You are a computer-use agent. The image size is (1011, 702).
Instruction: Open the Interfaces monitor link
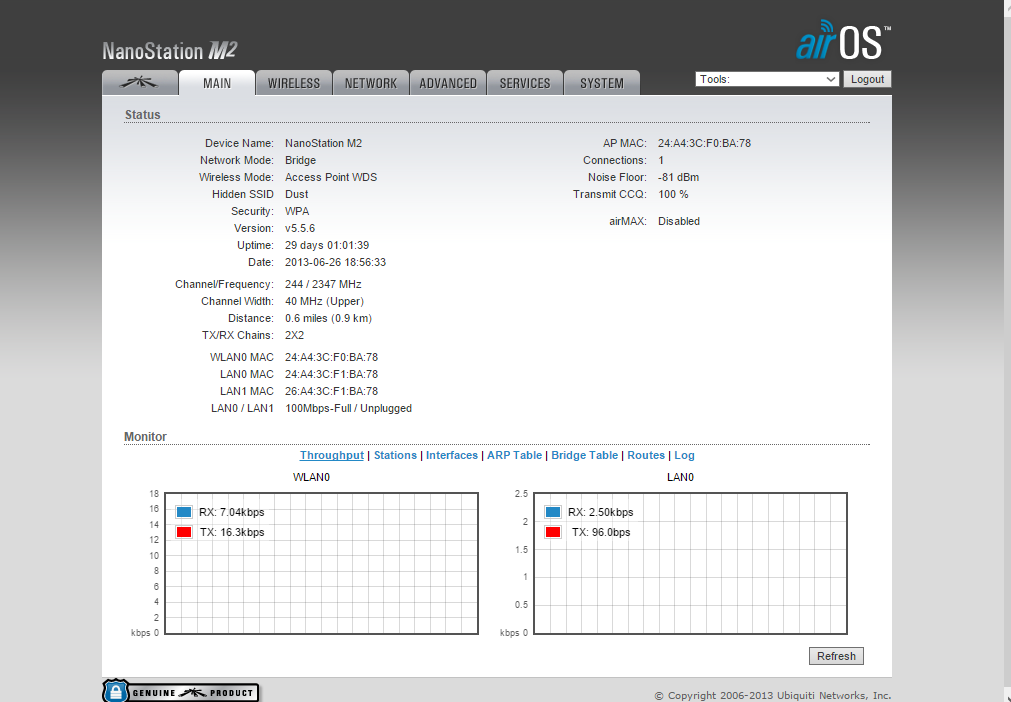pos(452,455)
